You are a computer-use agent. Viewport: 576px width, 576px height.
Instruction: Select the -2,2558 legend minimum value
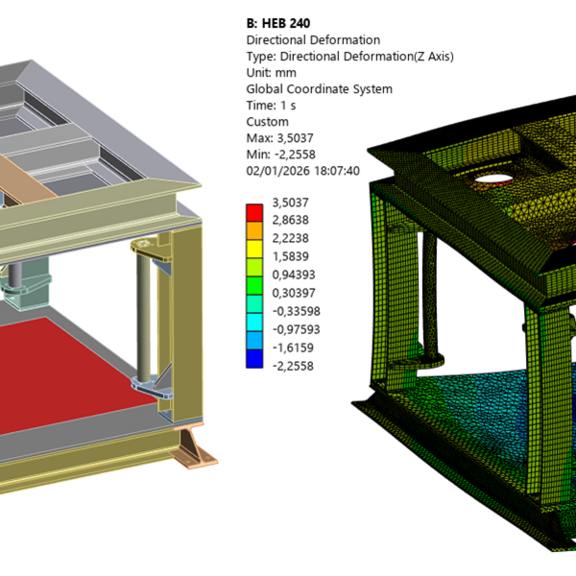(293, 366)
